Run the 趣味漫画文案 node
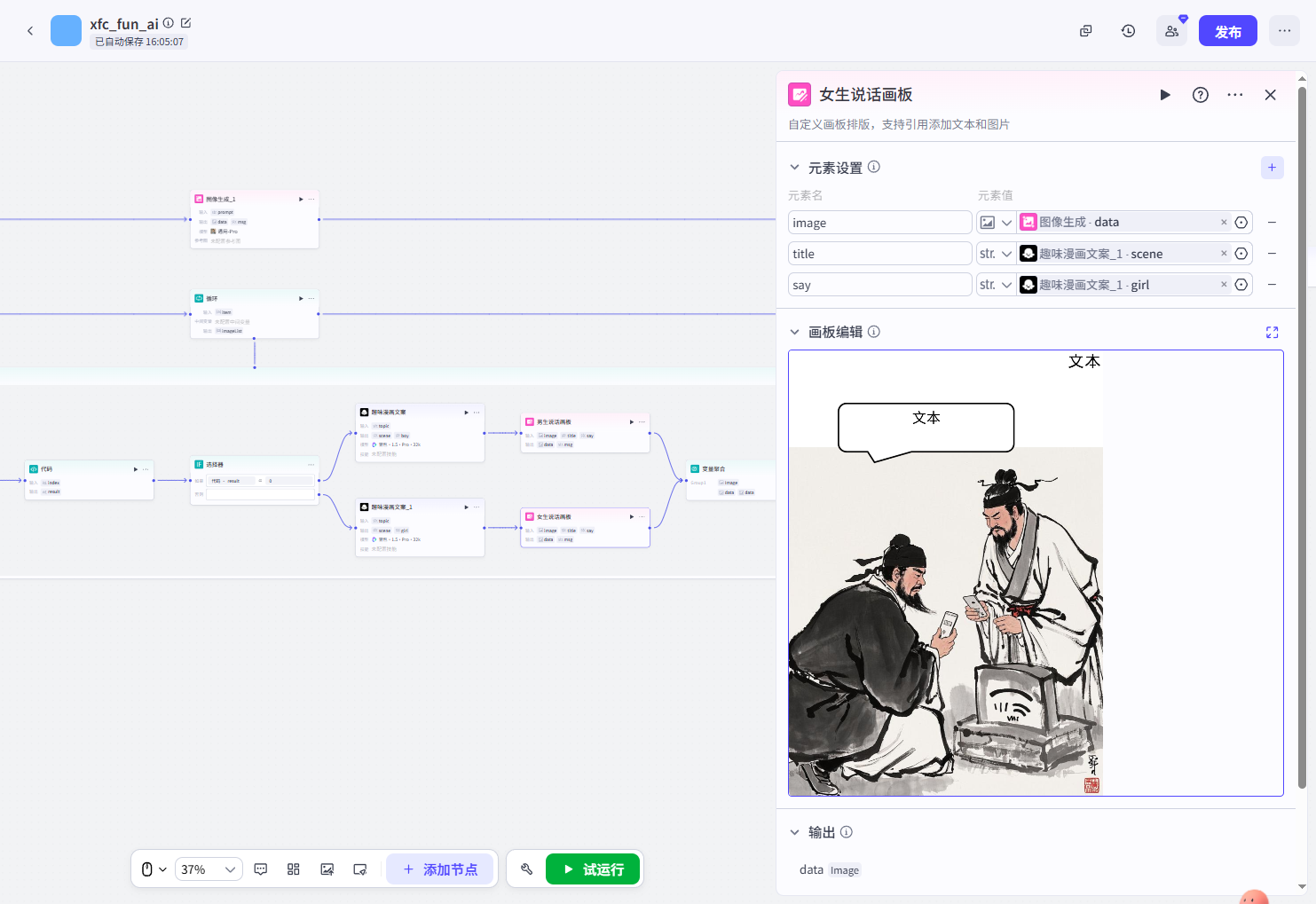 coord(466,413)
